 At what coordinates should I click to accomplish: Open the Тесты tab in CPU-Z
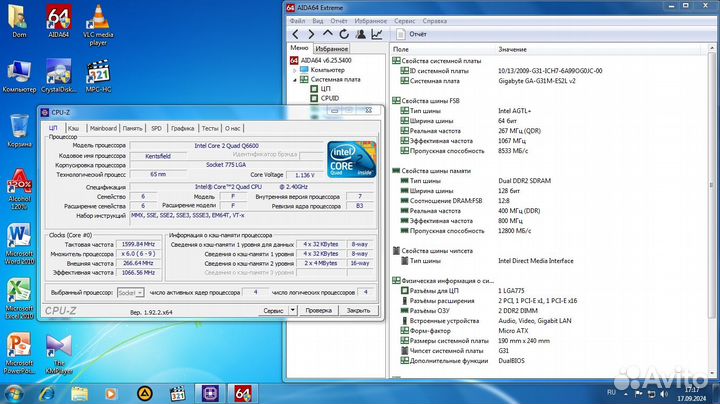[210, 128]
